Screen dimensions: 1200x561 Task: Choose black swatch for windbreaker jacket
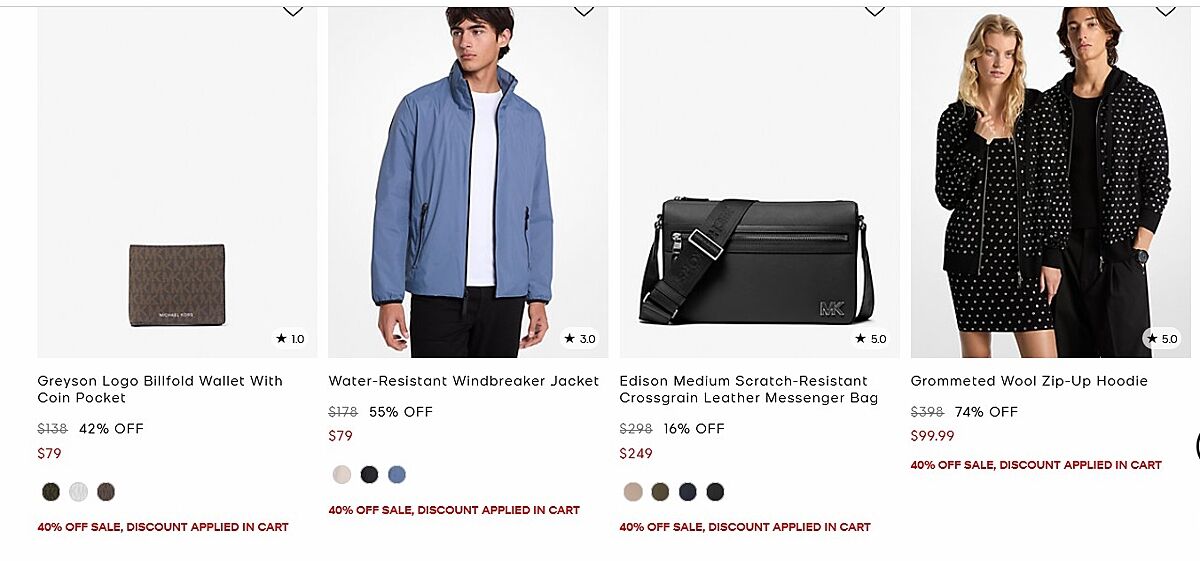tap(370, 475)
